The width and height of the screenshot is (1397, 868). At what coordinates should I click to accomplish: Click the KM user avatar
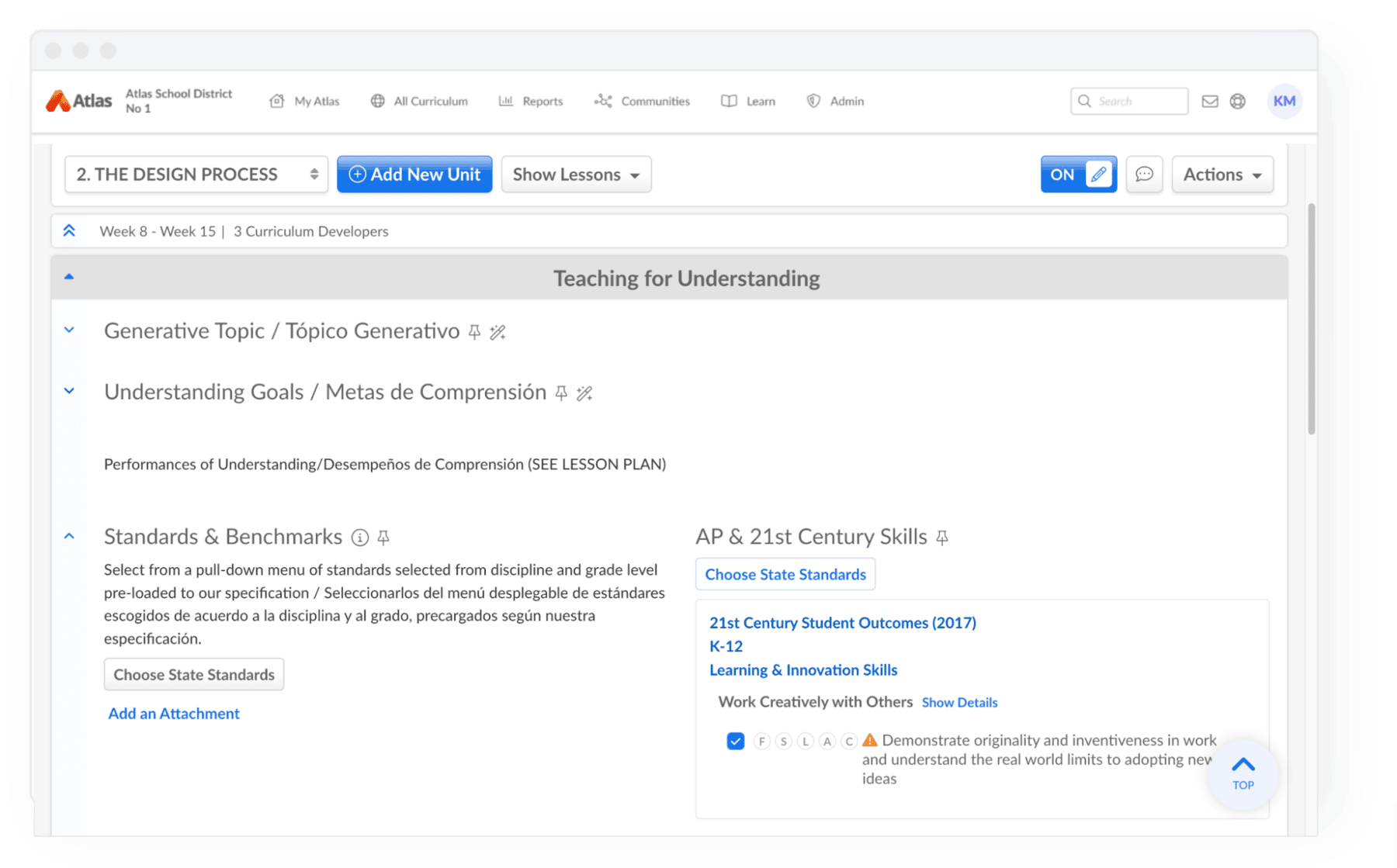[1284, 102]
